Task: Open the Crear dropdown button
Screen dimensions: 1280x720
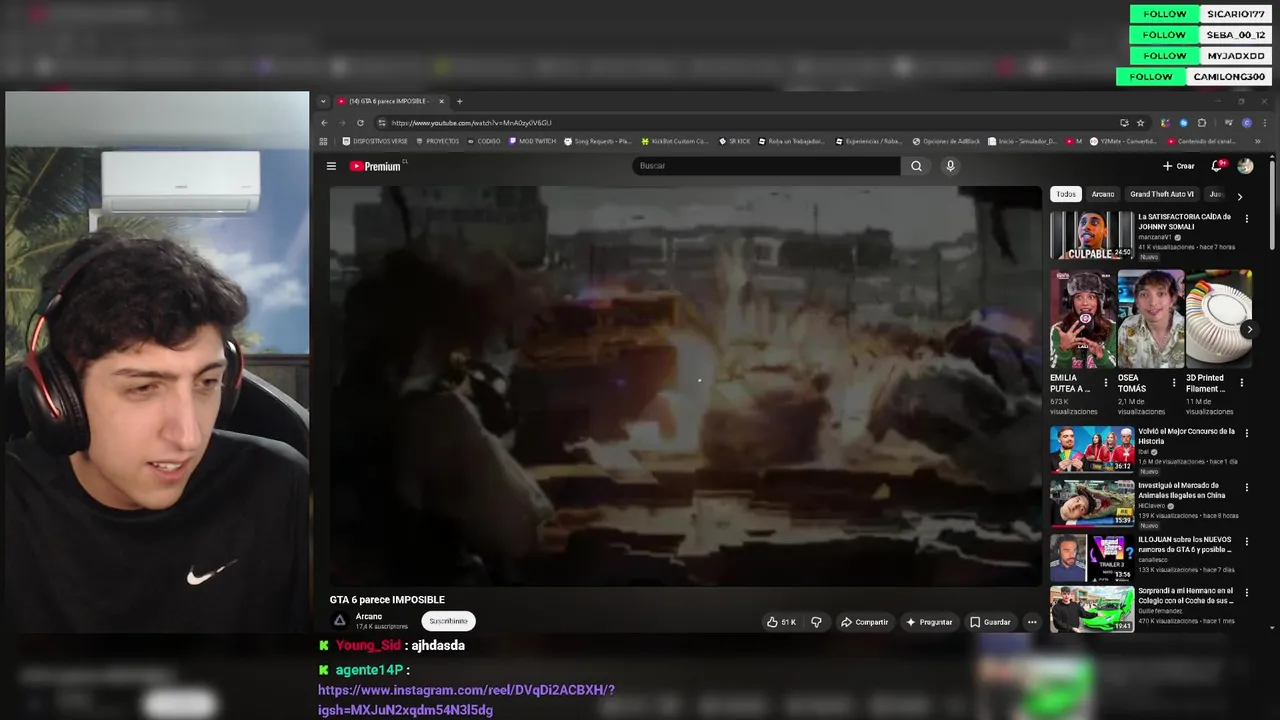Action: [x=1179, y=166]
